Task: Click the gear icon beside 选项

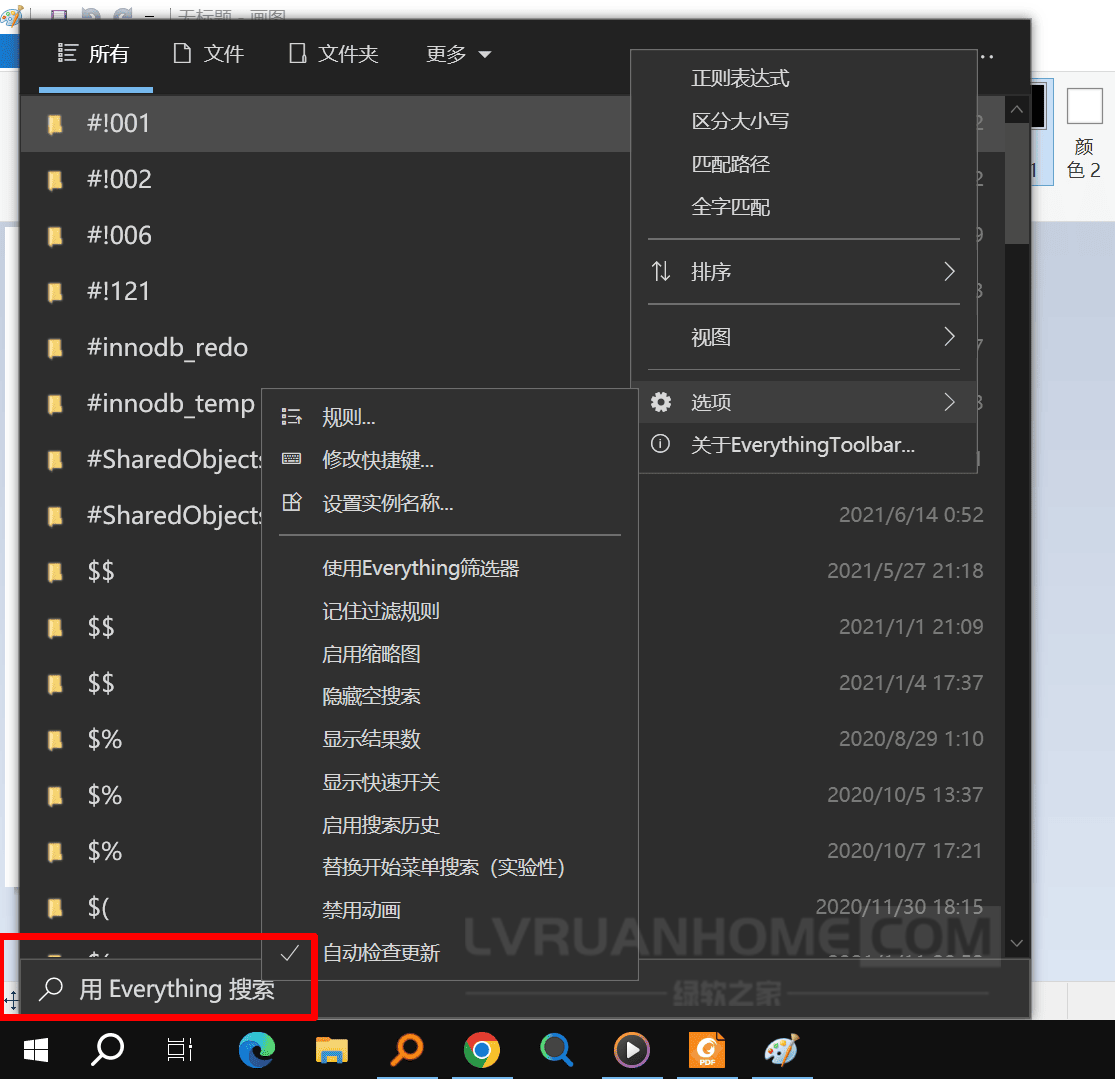Action: [x=661, y=402]
